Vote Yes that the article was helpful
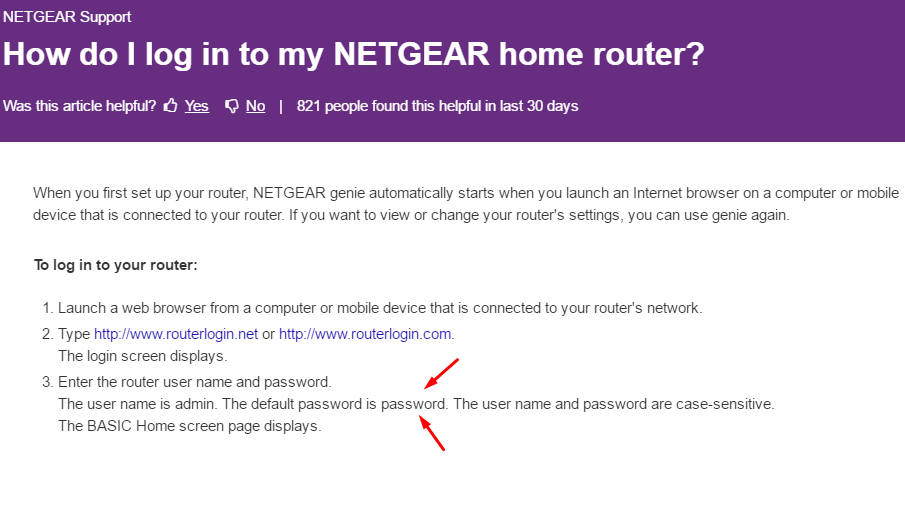This screenshot has width=905, height=513. click(x=197, y=106)
